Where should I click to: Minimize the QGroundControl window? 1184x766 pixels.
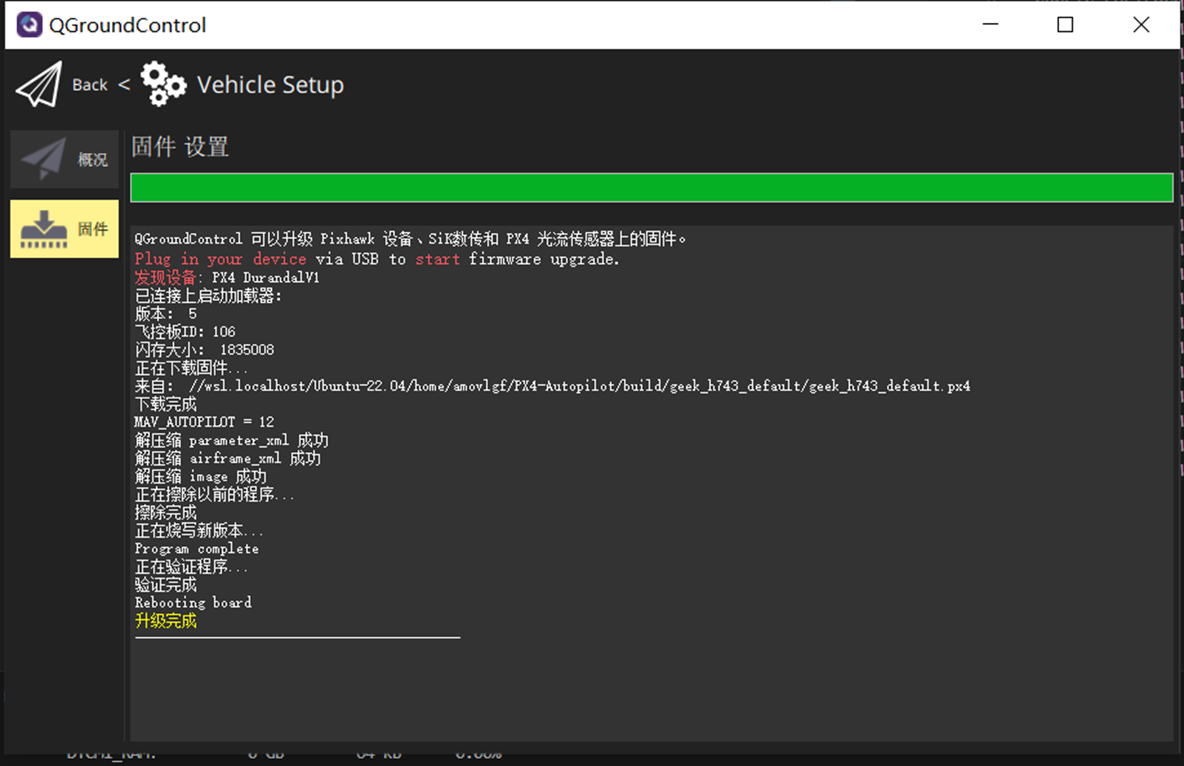(x=991, y=24)
